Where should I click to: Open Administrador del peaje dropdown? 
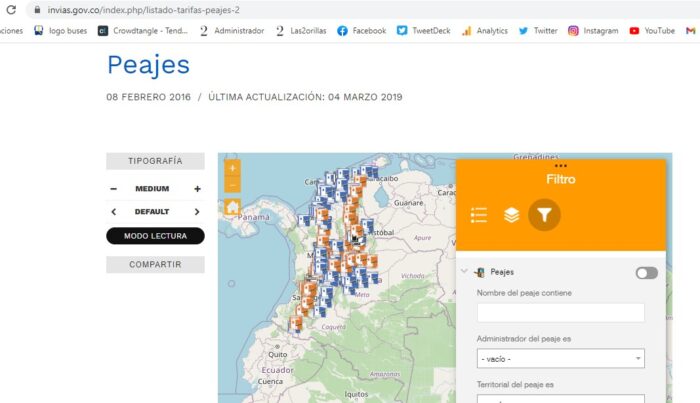561,359
